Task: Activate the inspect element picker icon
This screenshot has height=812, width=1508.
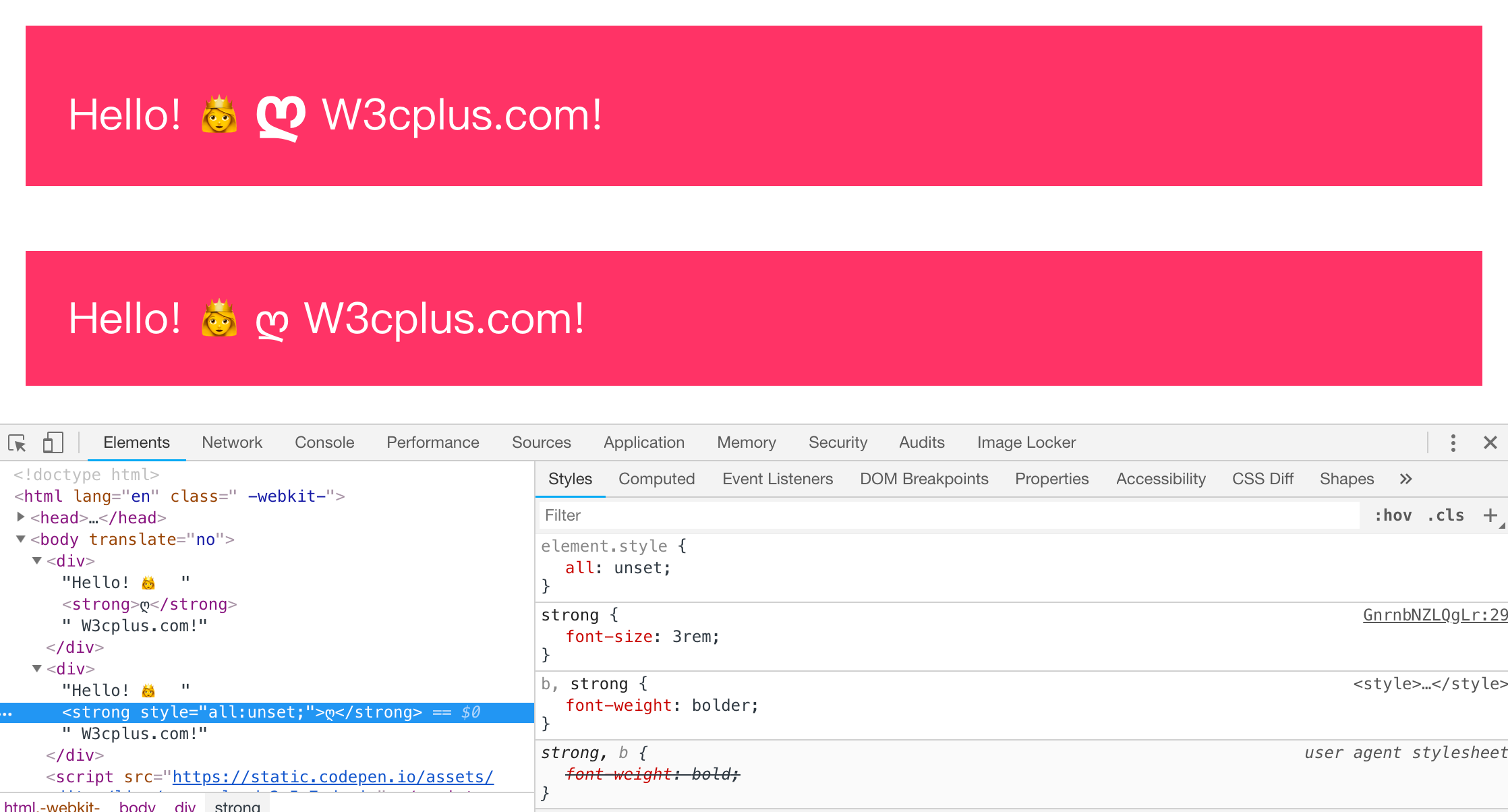Action: pyautogui.click(x=17, y=443)
